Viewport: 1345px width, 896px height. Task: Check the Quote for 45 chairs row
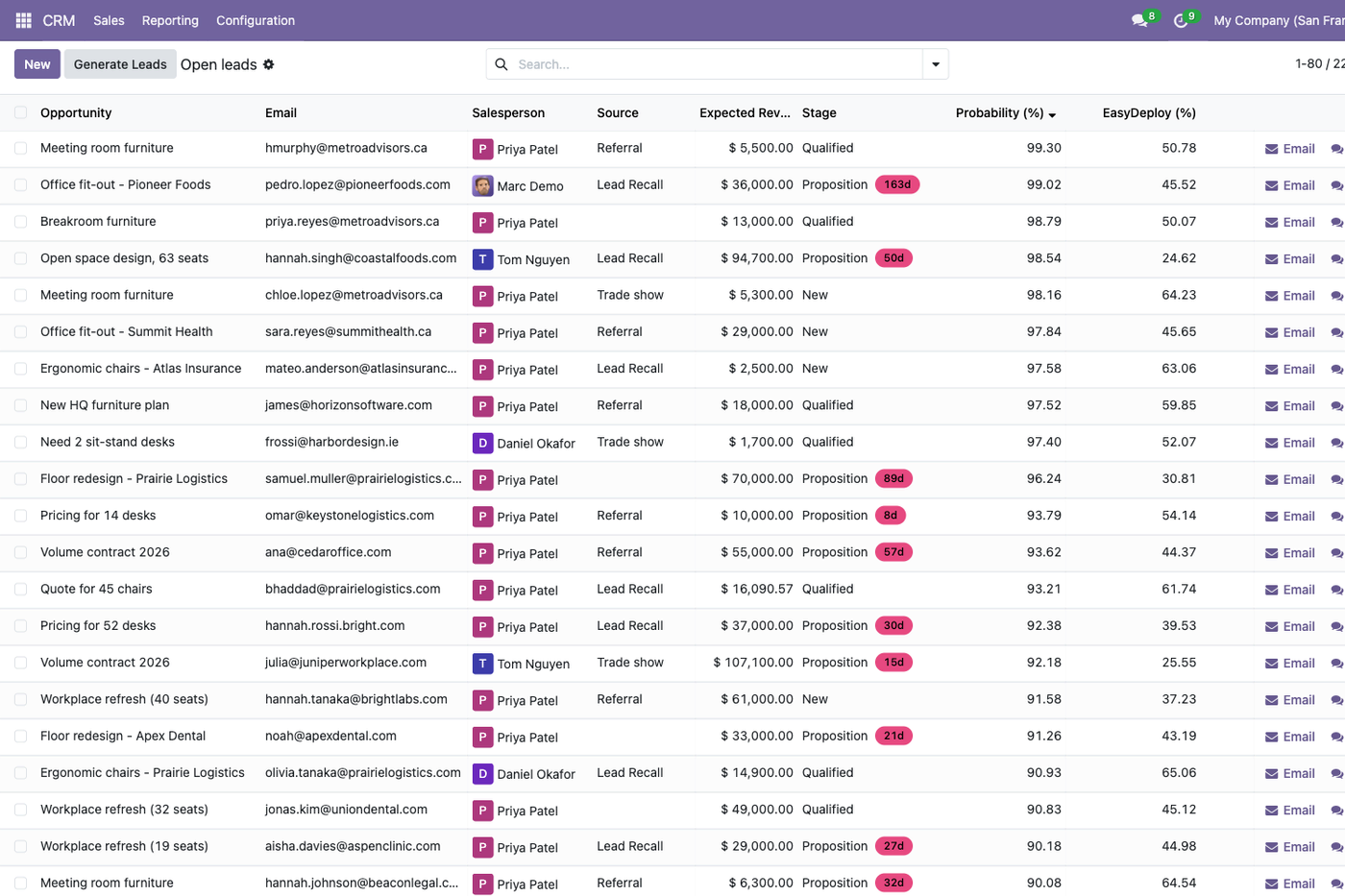[20, 589]
